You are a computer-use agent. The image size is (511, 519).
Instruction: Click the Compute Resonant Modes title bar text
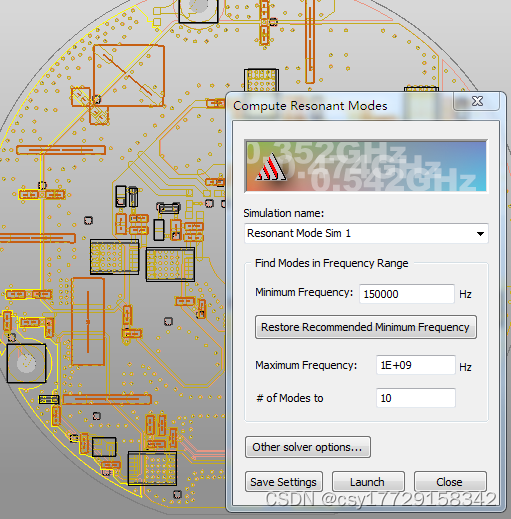pos(310,106)
